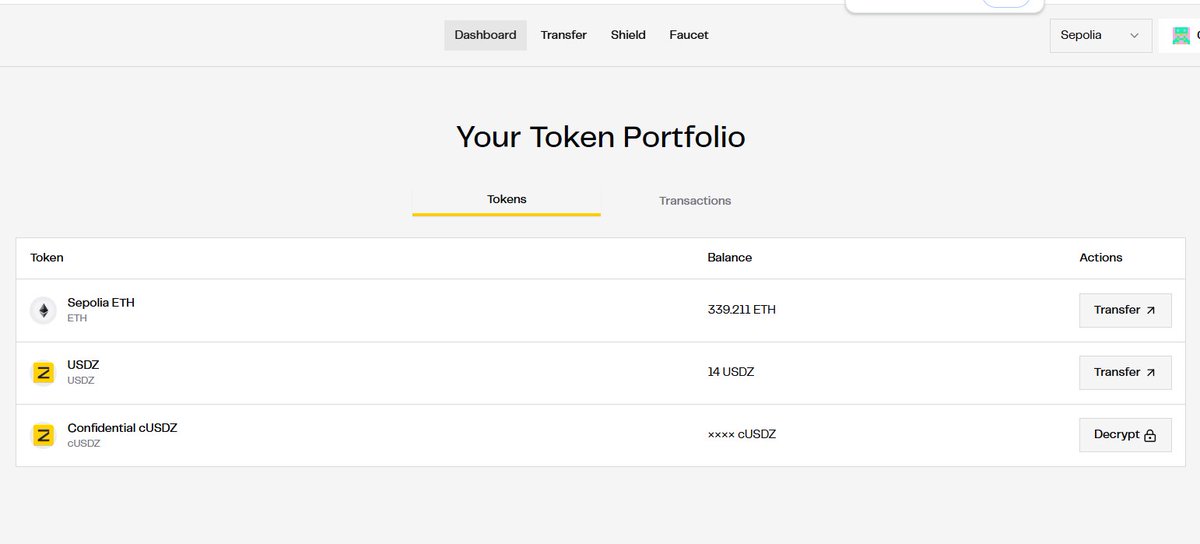Click the Confidential cUSDZ token name

point(122,428)
